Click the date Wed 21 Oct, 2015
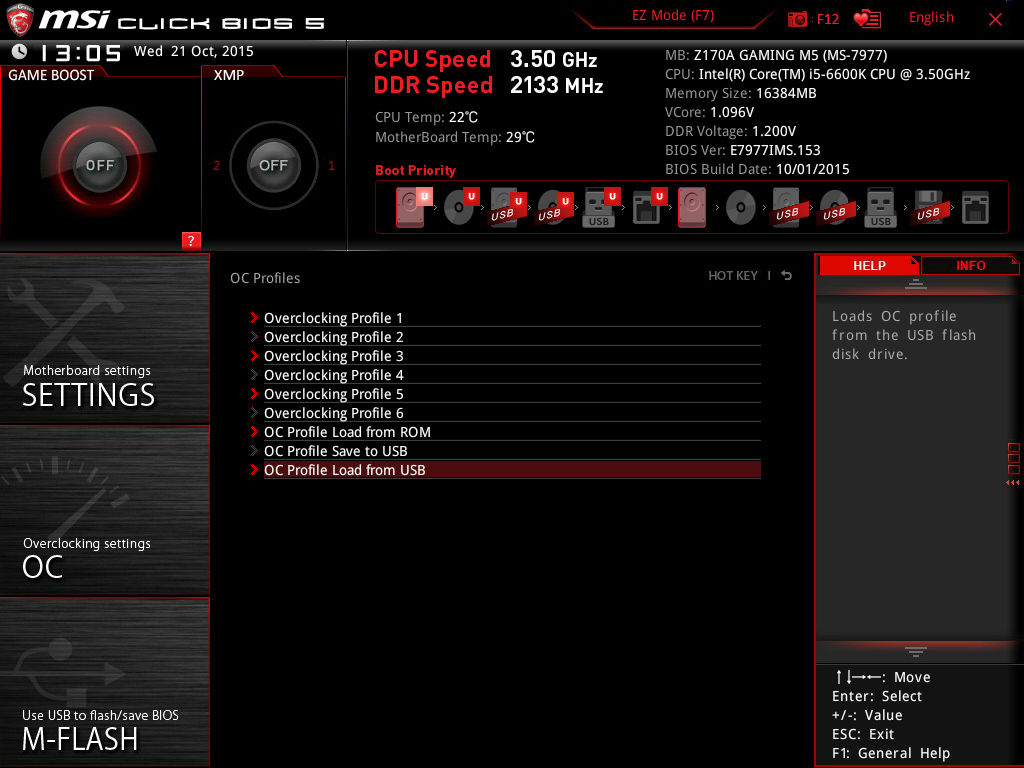This screenshot has width=1024, height=768. tap(193, 52)
